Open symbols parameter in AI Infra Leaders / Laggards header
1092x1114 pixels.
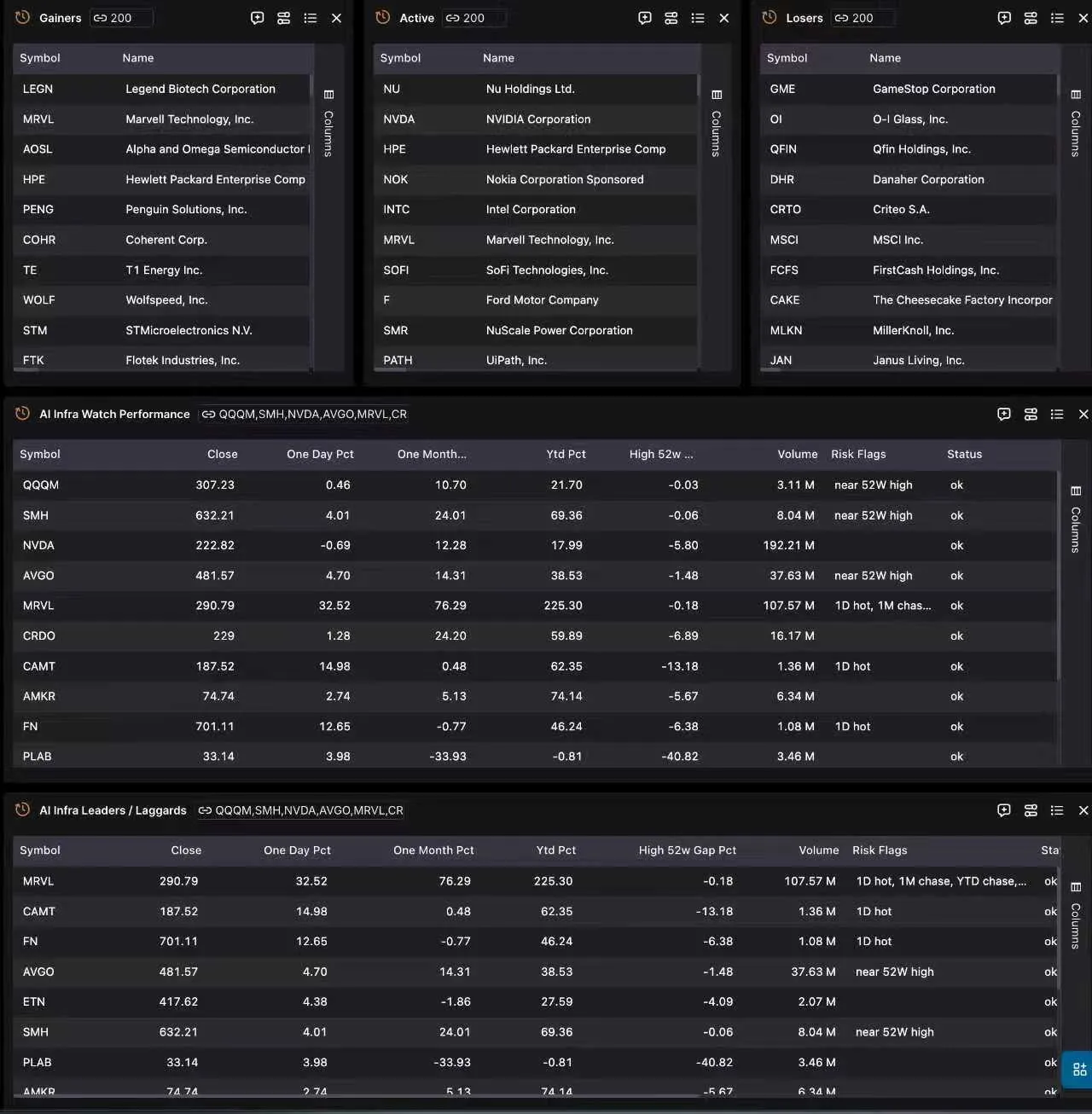pos(300,810)
